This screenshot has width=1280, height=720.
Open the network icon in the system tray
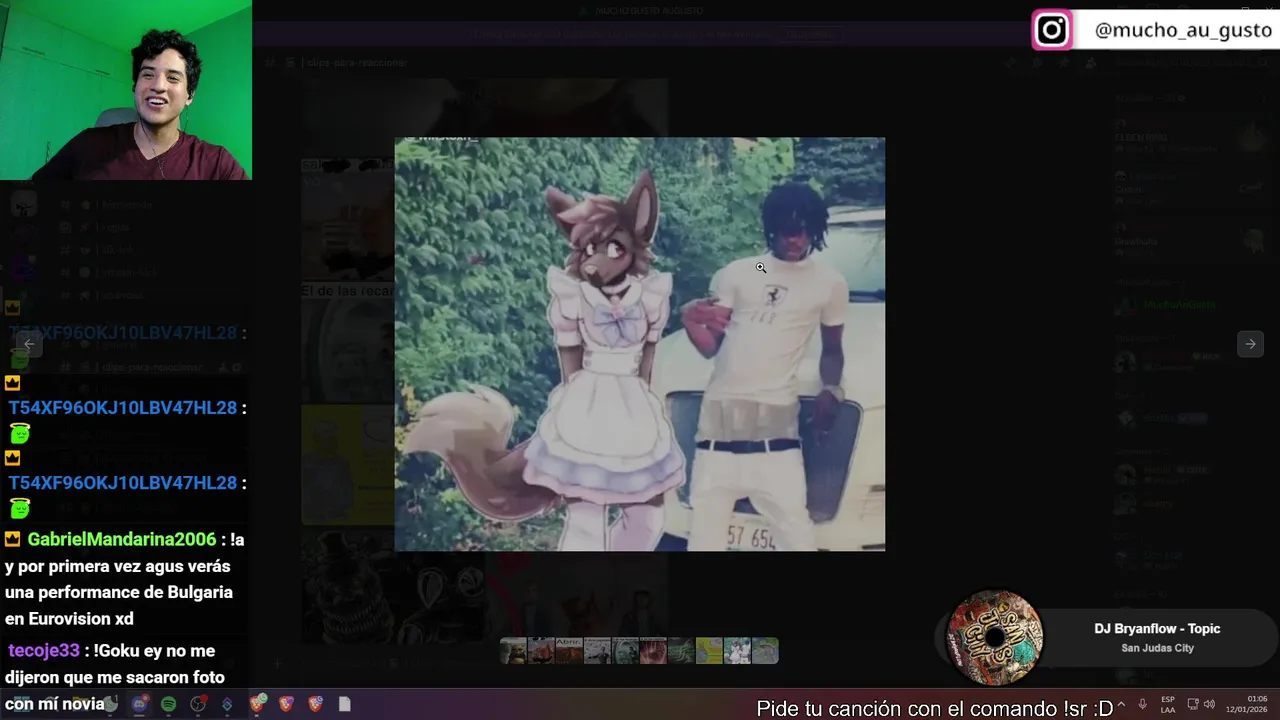pyautogui.click(x=1193, y=704)
